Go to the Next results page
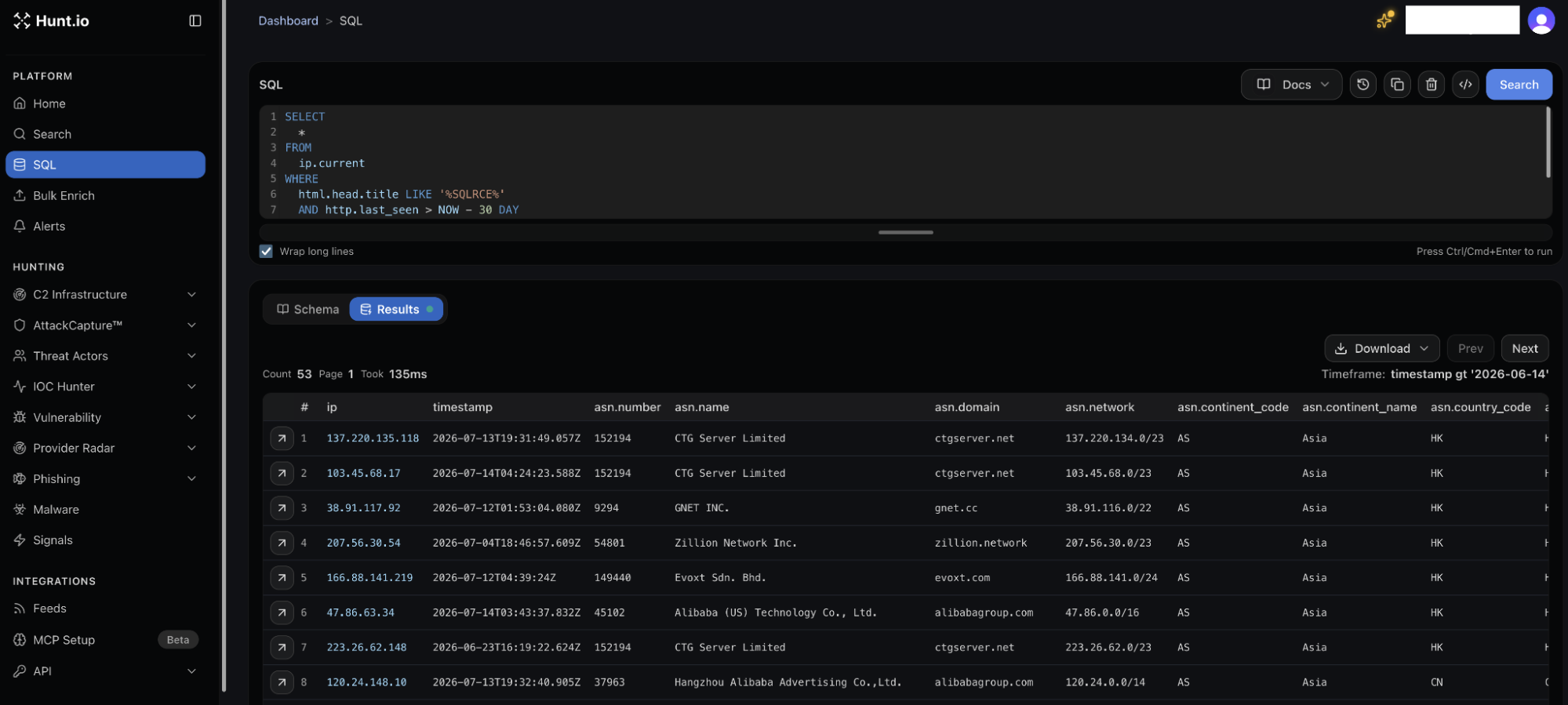The width and height of the screenshot is (1568, 705). click(x=1524, y=349)
